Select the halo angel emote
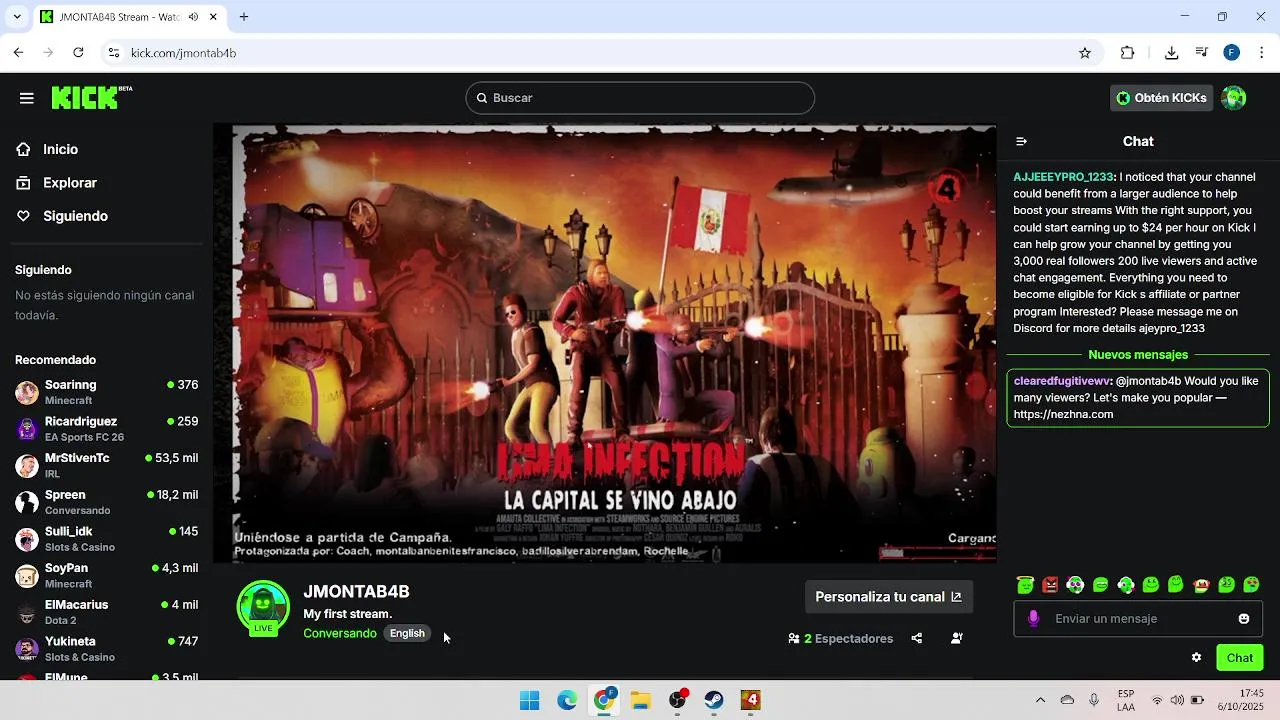 (1025, 585)
